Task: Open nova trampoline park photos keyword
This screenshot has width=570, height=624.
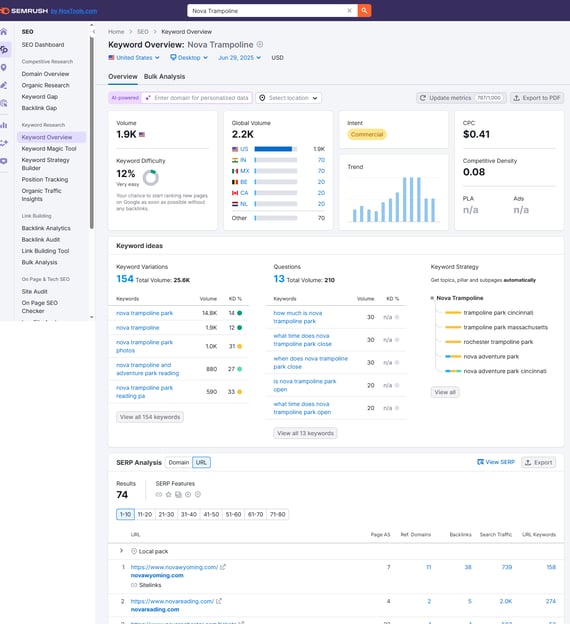Action: point(144,346)
